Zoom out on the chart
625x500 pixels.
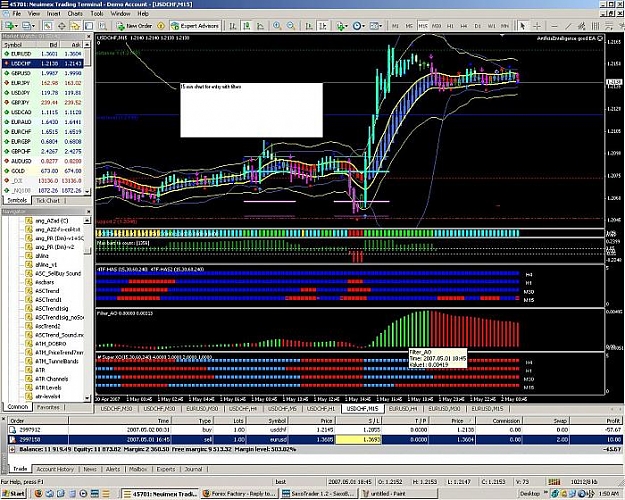[291, 26]
